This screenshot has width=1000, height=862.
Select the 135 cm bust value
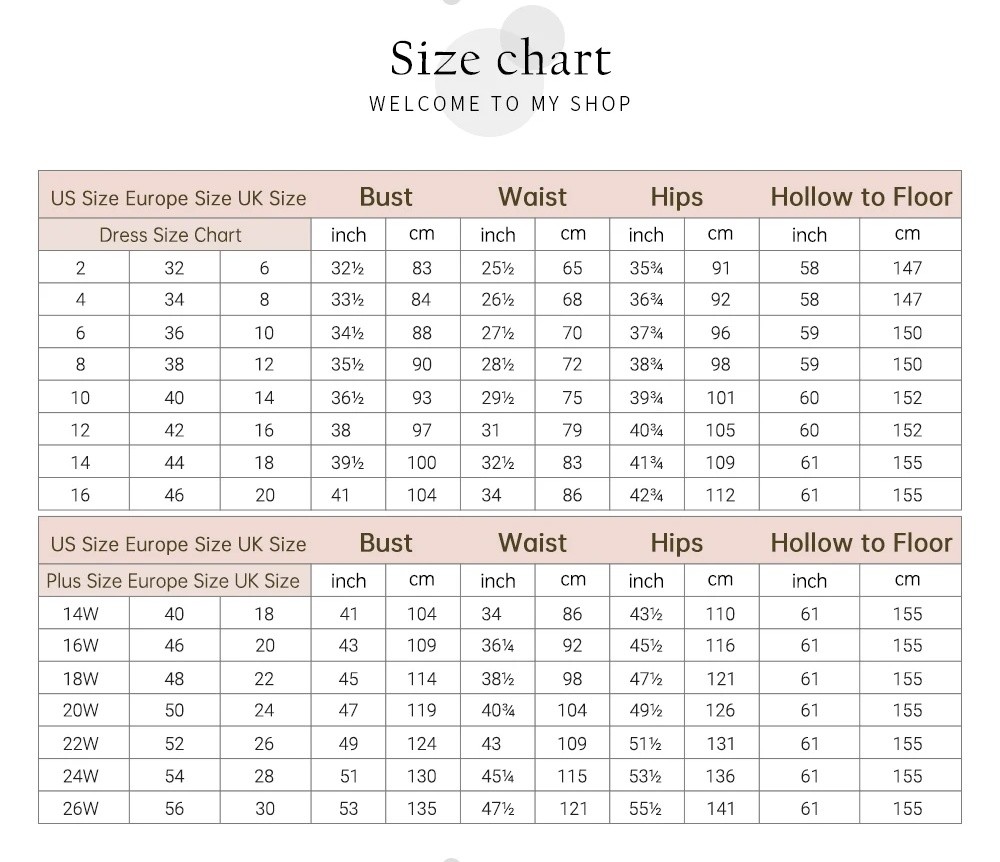click(x=422, y=808)
